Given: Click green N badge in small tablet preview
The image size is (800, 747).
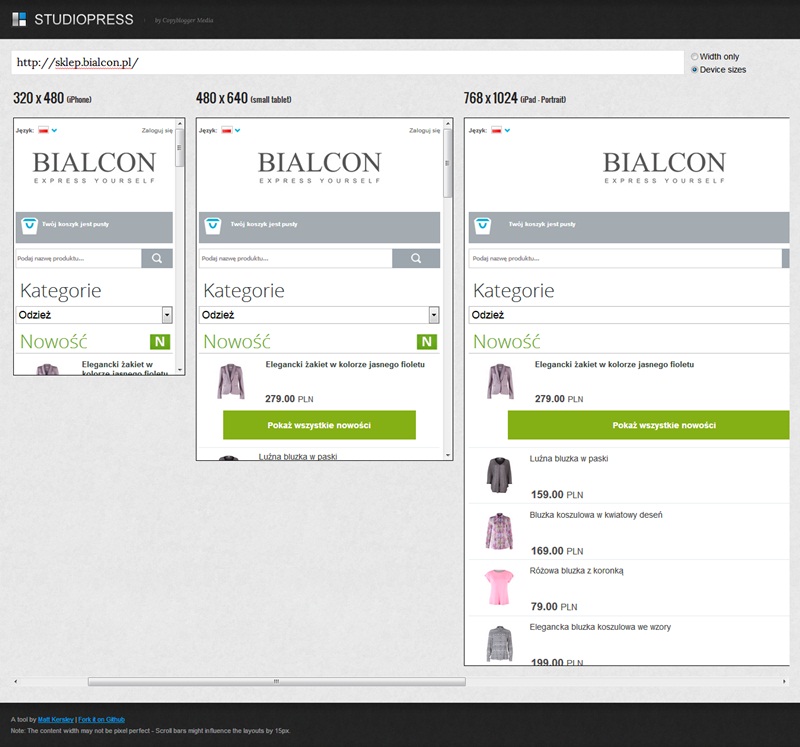Looking at the screenshot, I should click(x=427, y=342).
